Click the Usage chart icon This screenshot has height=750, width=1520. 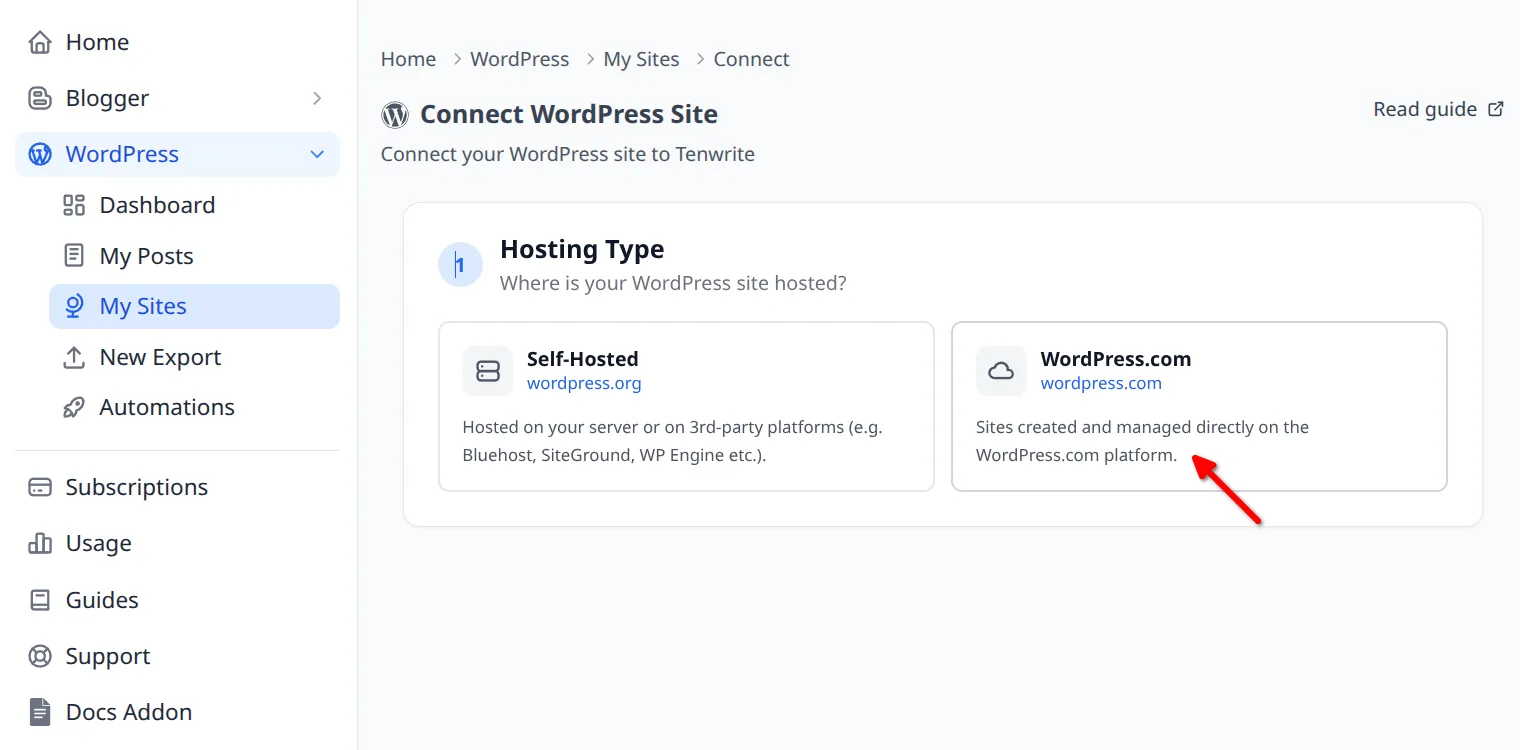click(40, 543)
